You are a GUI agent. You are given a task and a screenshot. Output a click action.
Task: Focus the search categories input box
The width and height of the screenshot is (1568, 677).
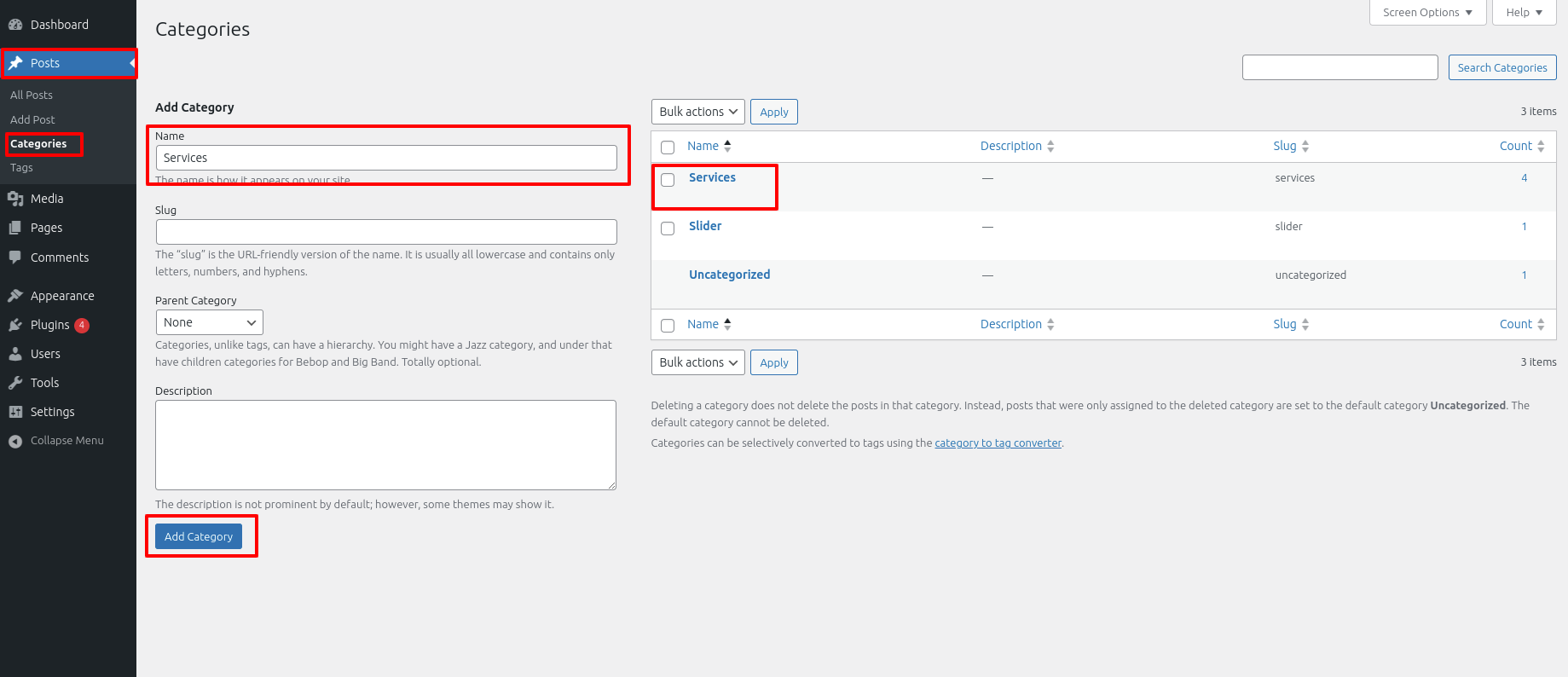[1340, 67]
